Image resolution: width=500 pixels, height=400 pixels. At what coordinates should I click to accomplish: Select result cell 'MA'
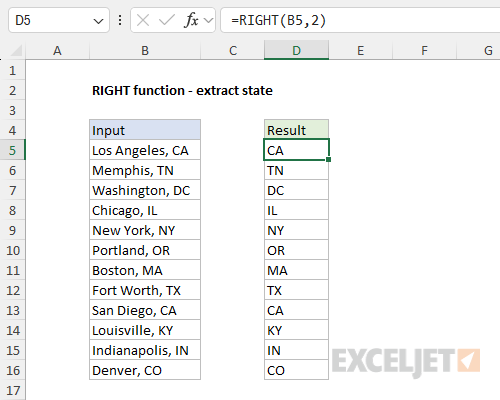[x=296, y=270]
